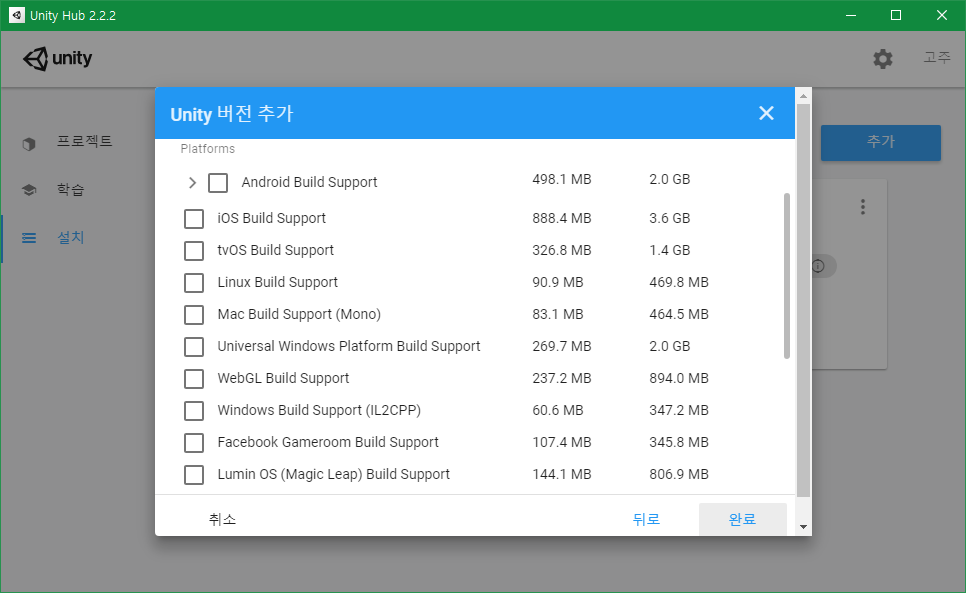Click outer dialog scrollbar down arrow
This screenshot has height=593, width=966.
click(803, 526)
